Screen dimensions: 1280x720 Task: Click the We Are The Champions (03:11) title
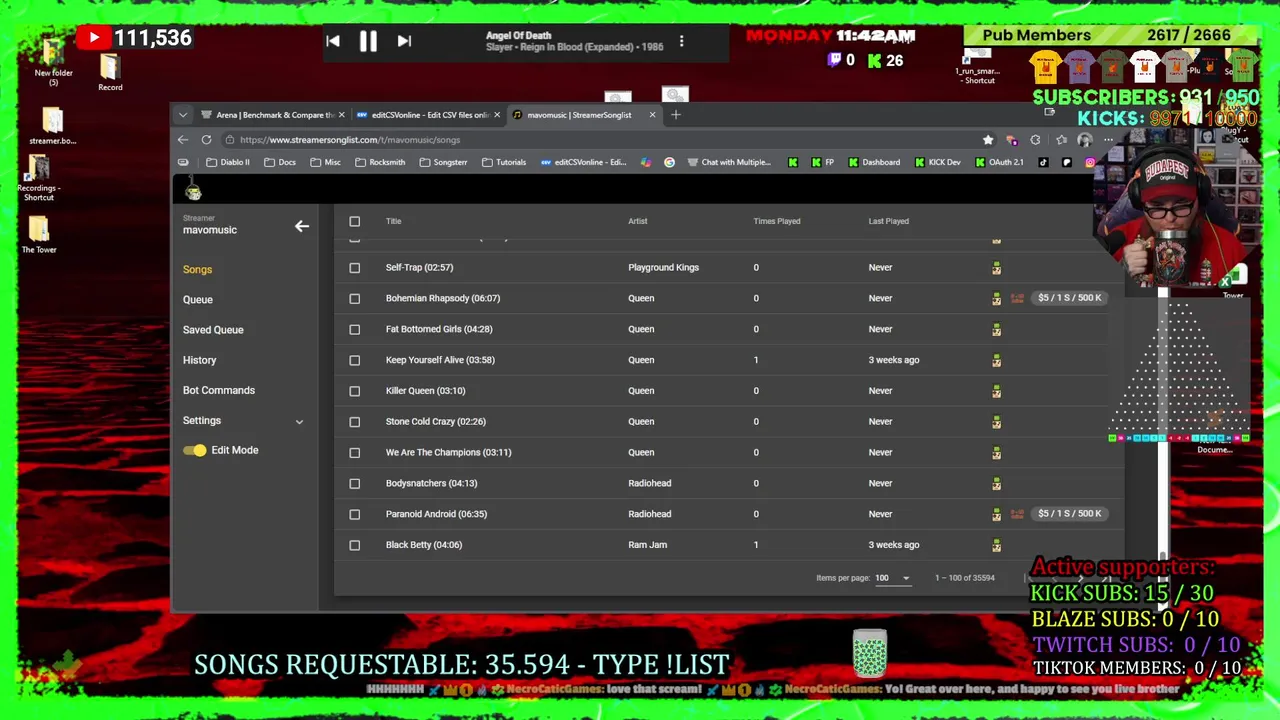(448, 452)
